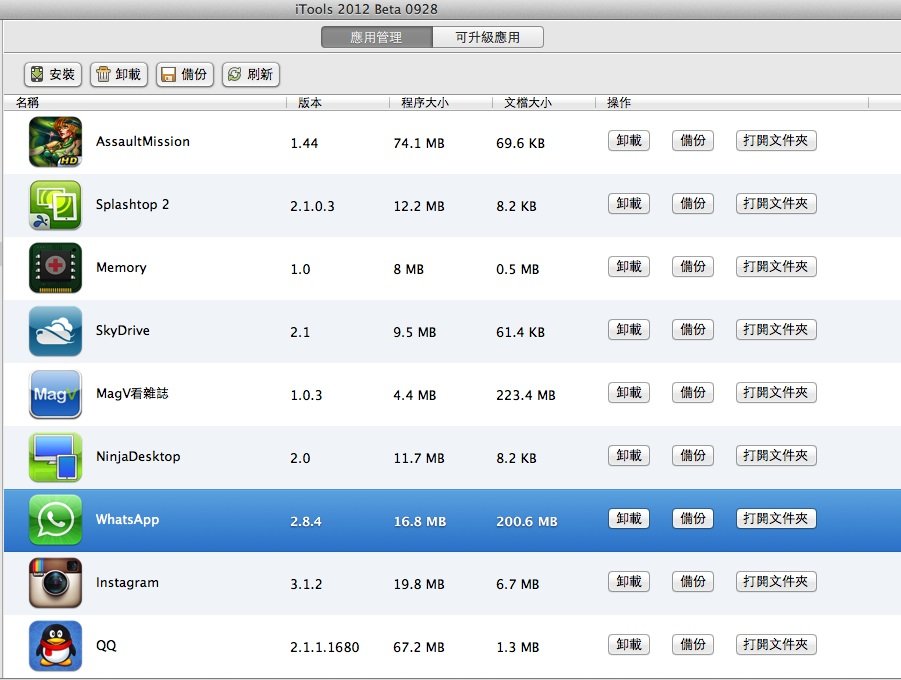Click the 刷新 refresh toolbar button
Viewport: 901px width, 680px height.
tap(250, 75)
